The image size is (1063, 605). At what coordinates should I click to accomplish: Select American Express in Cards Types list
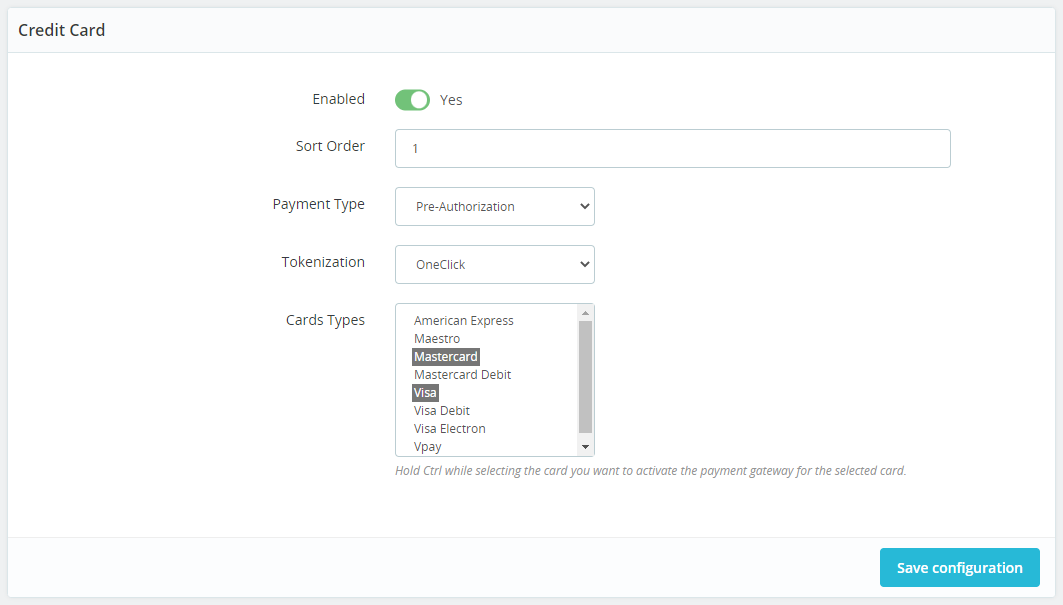pos(463,321)
